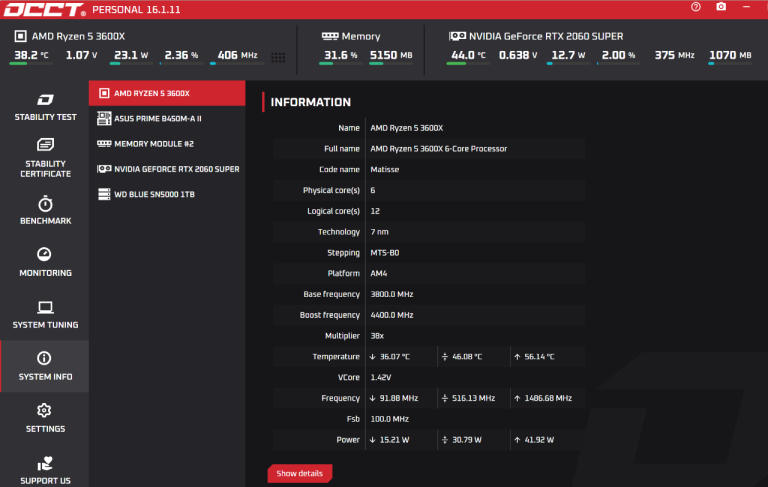Click the Full name 6-Core Processor value
The image size is (768, 487).
[438, 148]
